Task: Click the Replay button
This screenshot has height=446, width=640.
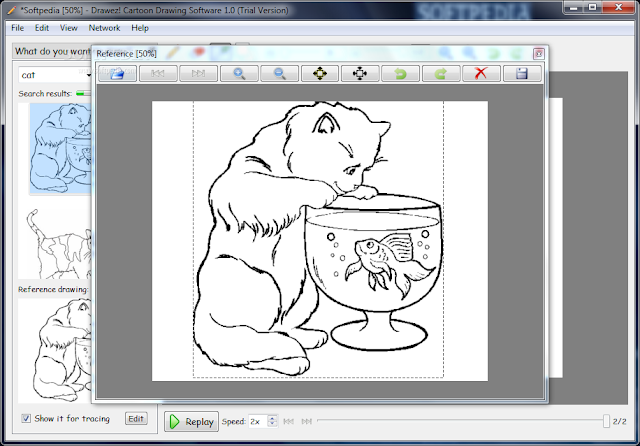Action: point(191,422)
